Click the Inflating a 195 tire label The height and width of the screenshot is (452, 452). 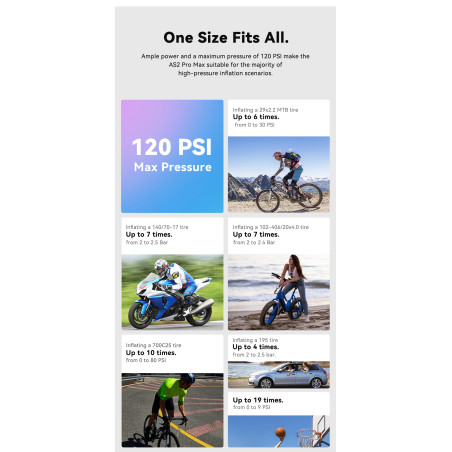coord(255,340)
